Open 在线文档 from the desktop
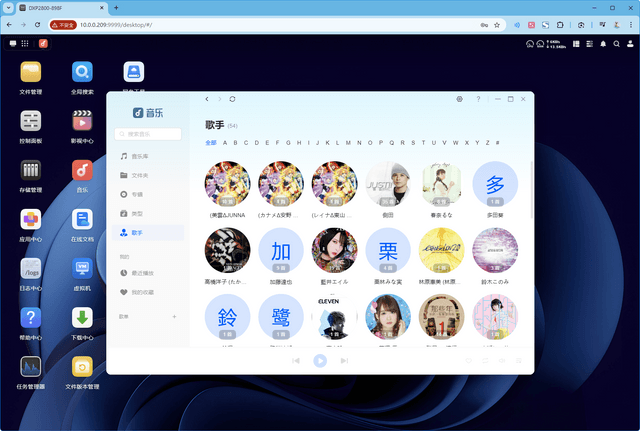The image size is (640, 431). (x=82, y=220)
